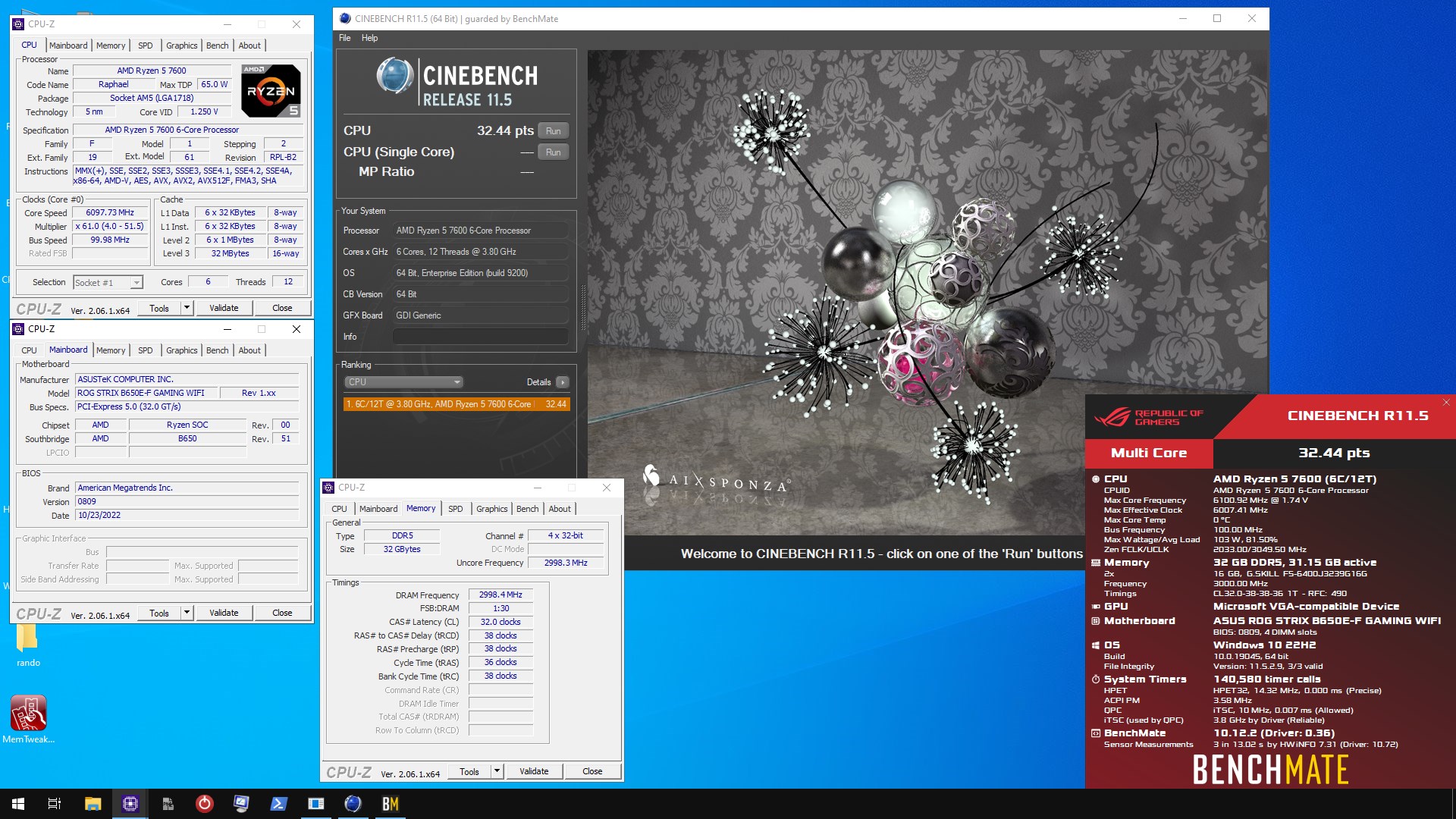Expand Tools dropdown arrow in Memory CPU-Z window
Viewport: 1456px width, 819px height.
(497, 772)
